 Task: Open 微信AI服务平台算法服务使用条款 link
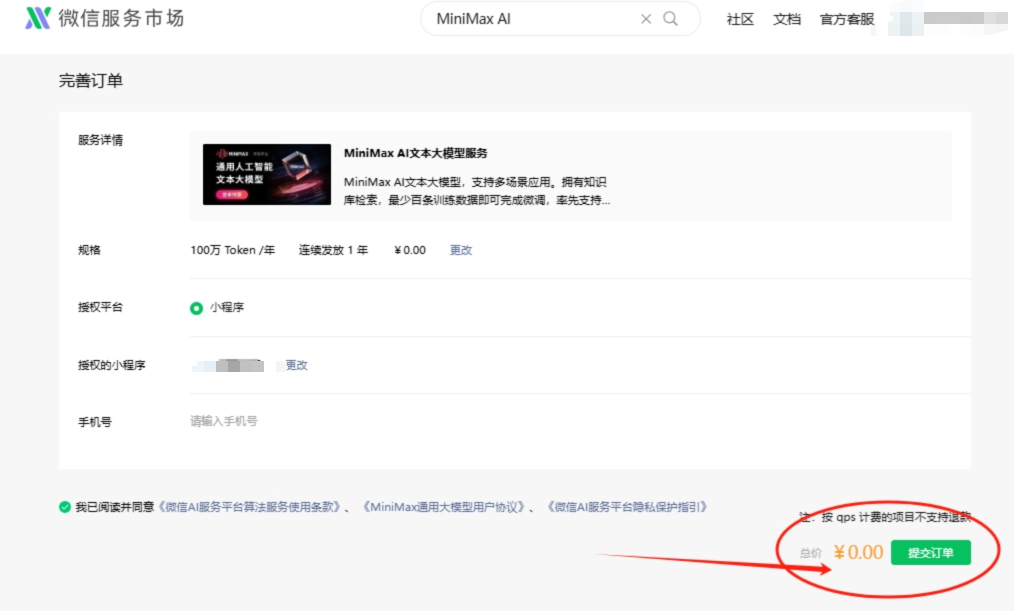click(249, 507)
